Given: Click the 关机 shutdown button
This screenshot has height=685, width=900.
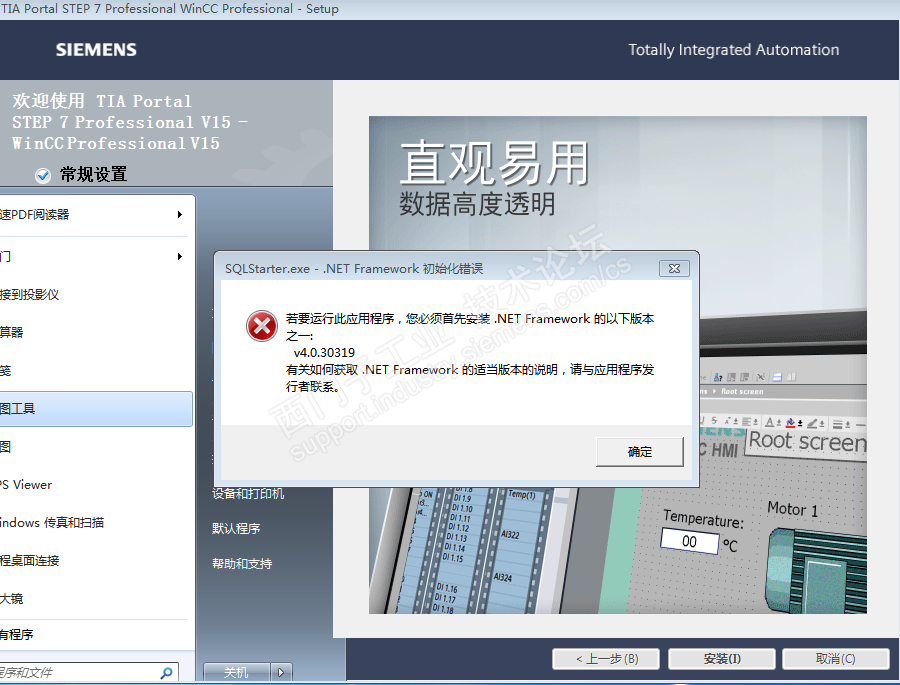Looking at the screenshot, I should click(236, 672).
